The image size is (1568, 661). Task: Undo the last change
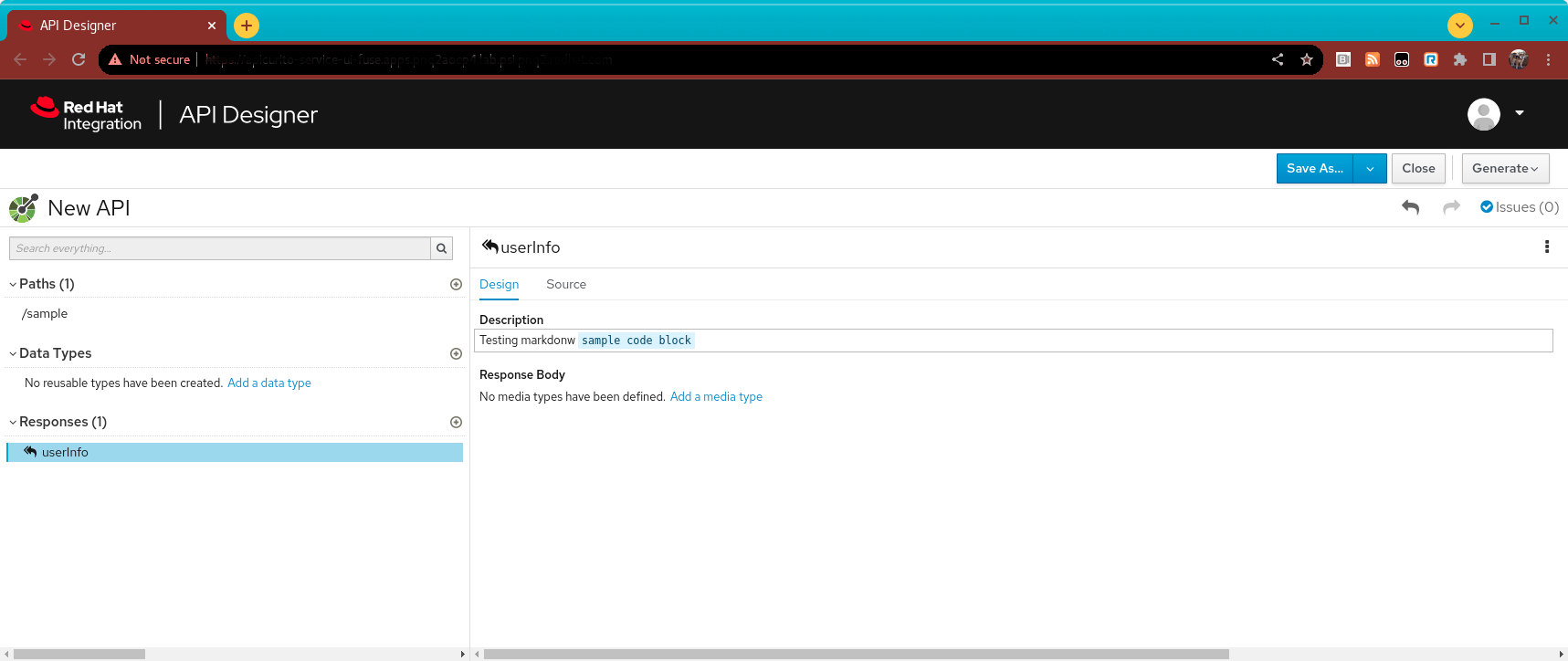click(x=1411, y=207)
